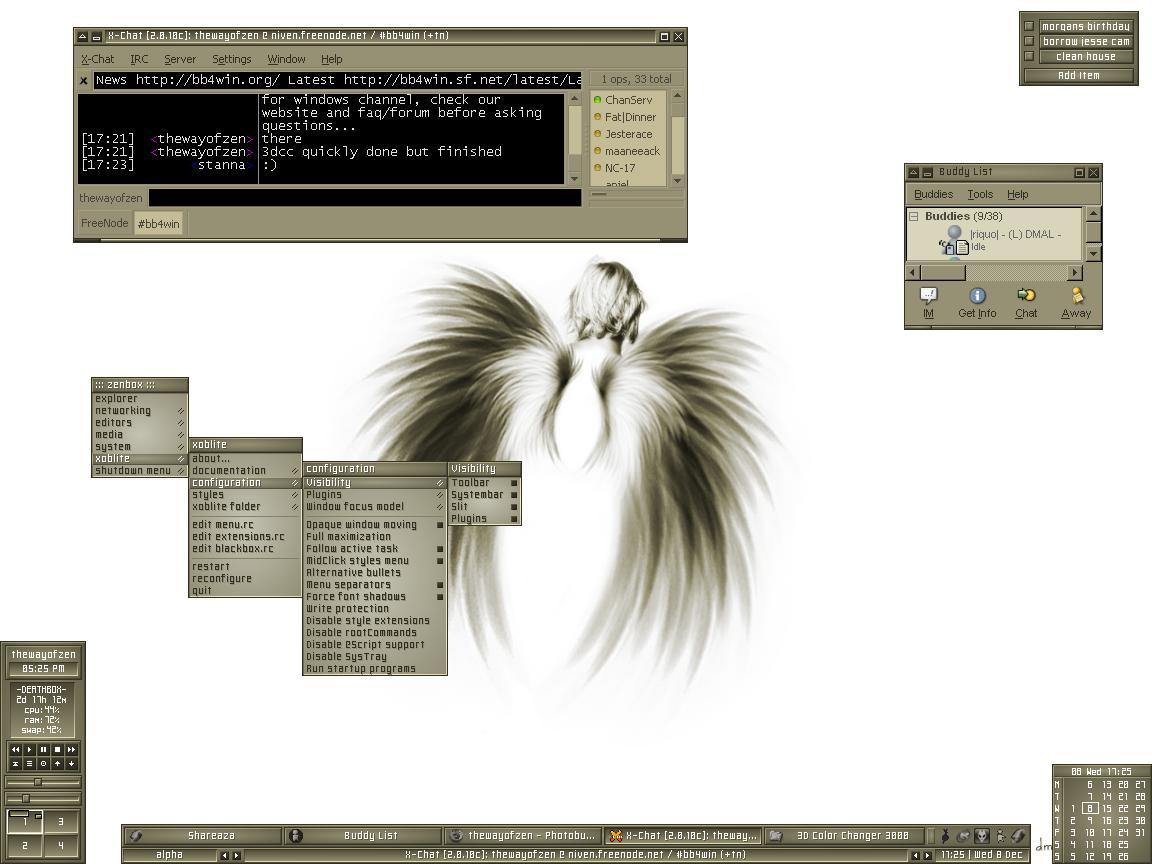Stop playback with the square button
The image size is (1152, 864).
pyautogui.click(x=57, y=749)
